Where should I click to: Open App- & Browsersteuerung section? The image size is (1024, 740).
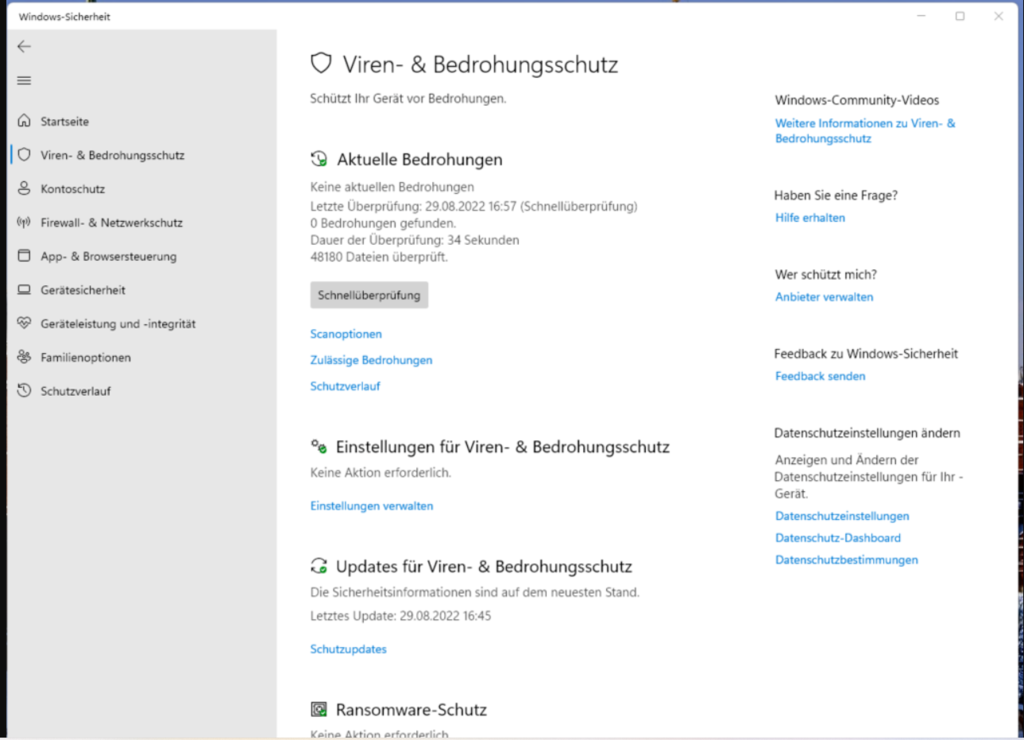click(108, 257)
